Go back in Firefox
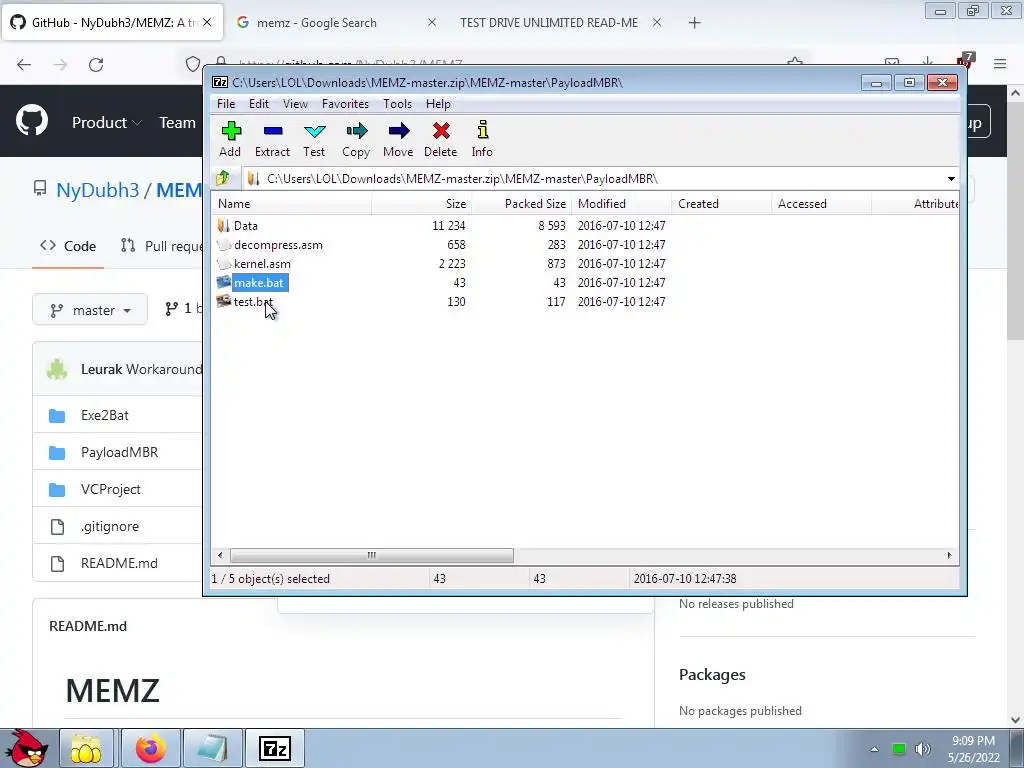 pos(24,65)
